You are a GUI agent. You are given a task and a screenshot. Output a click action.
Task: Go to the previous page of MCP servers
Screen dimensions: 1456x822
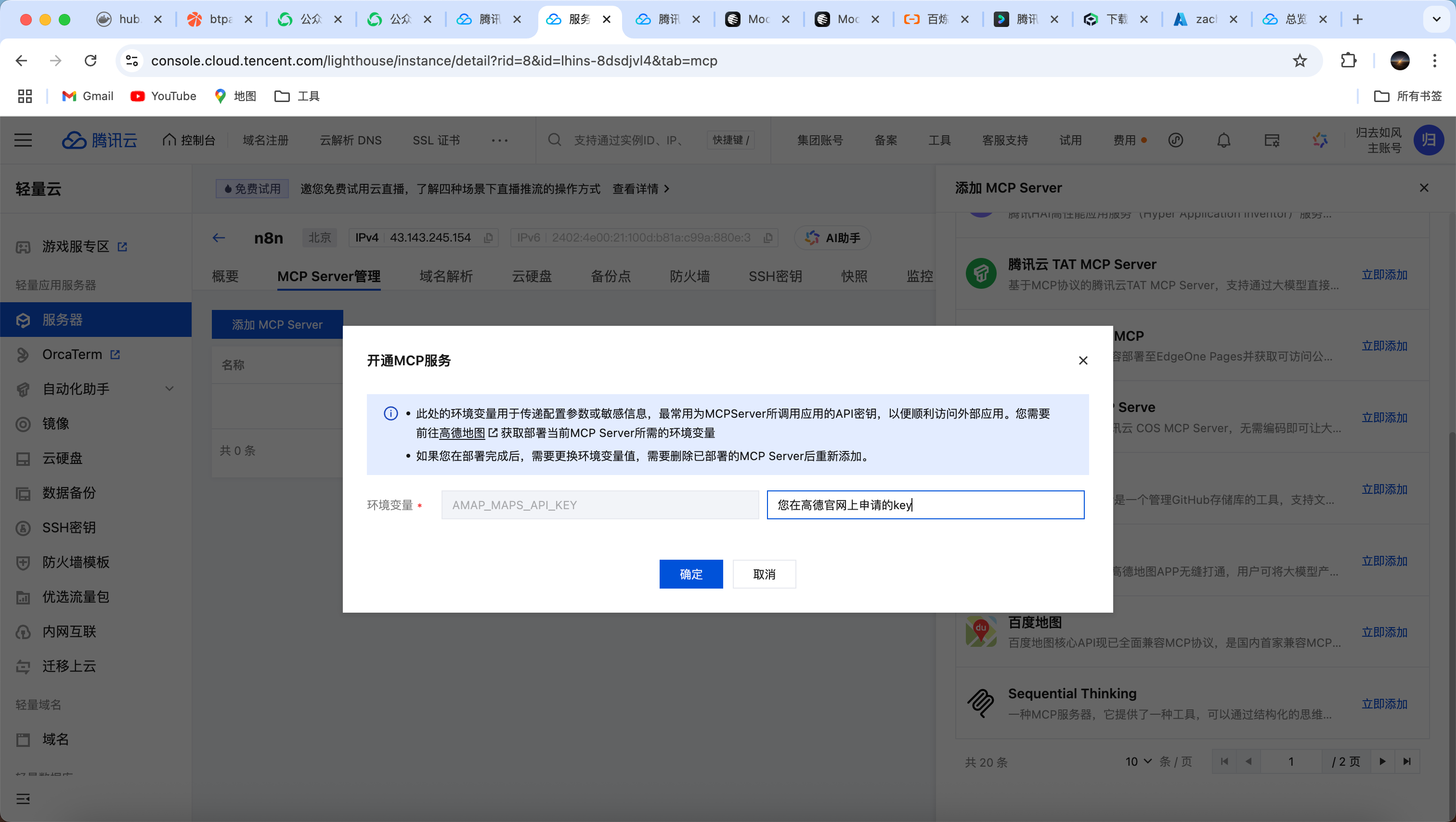click(1248, 761)
